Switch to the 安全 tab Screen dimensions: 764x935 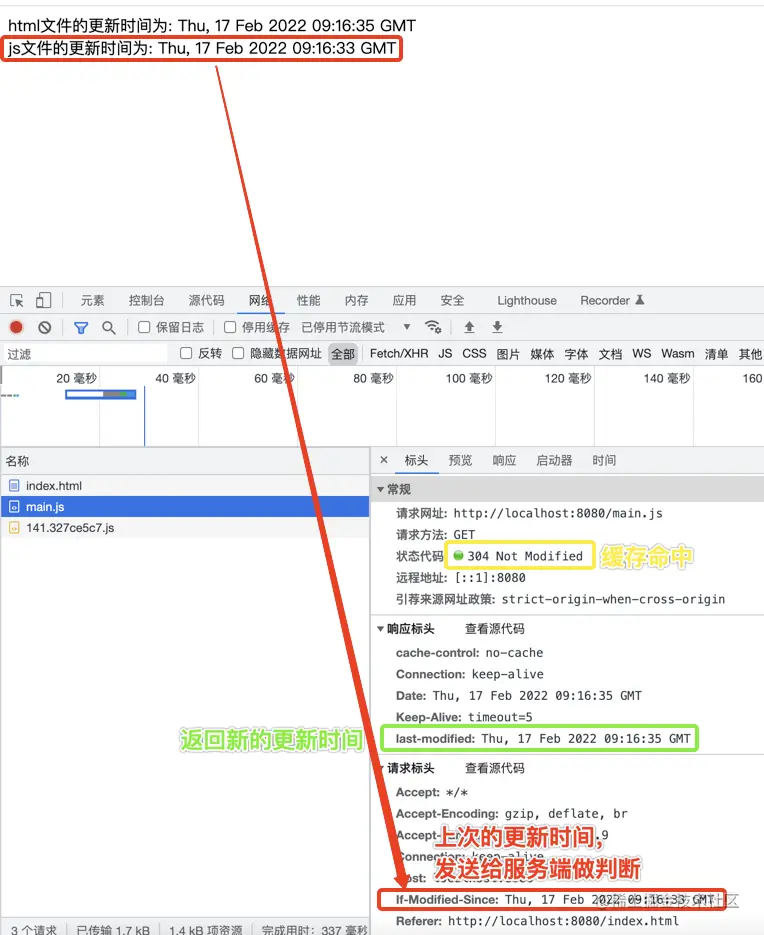point(452,301)
